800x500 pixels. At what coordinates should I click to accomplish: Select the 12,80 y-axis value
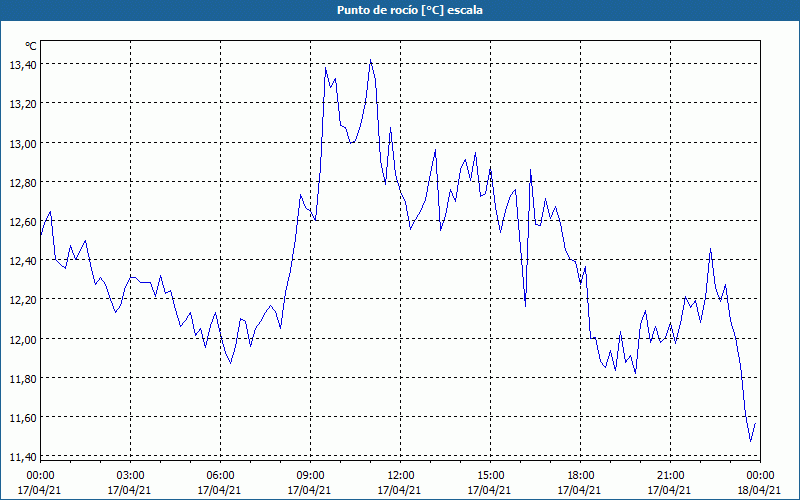[x=22, y=182]
